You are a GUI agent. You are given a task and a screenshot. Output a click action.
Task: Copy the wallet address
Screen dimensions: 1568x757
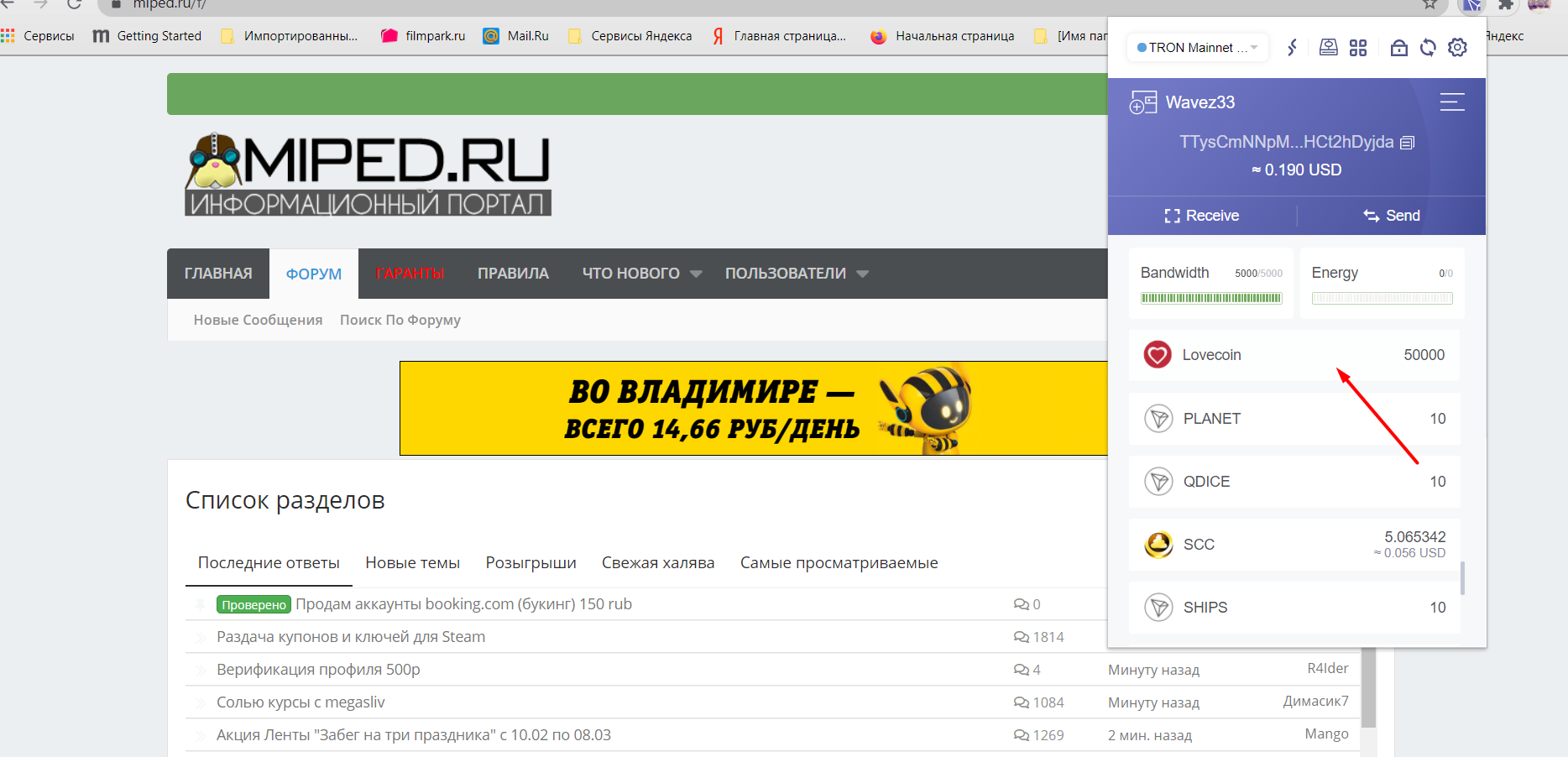coord(1408,143)
